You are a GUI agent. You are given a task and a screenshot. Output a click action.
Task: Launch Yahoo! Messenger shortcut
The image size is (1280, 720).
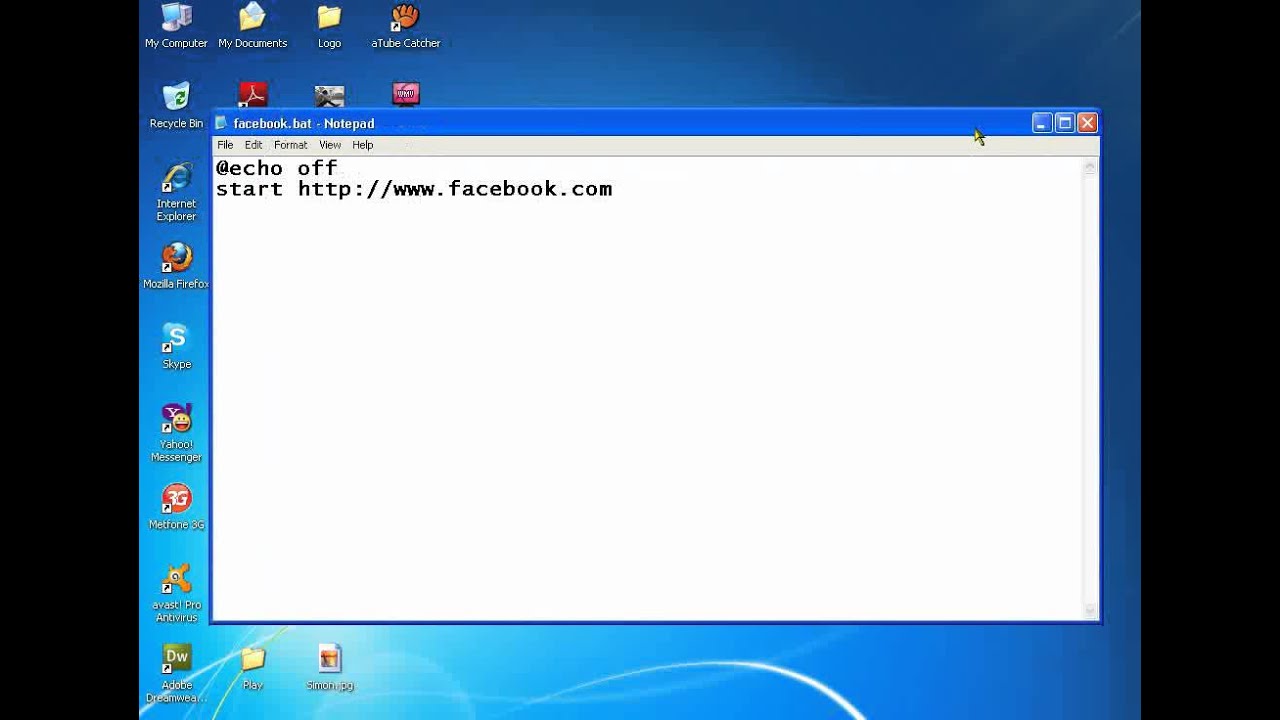[x=176, y=433]
